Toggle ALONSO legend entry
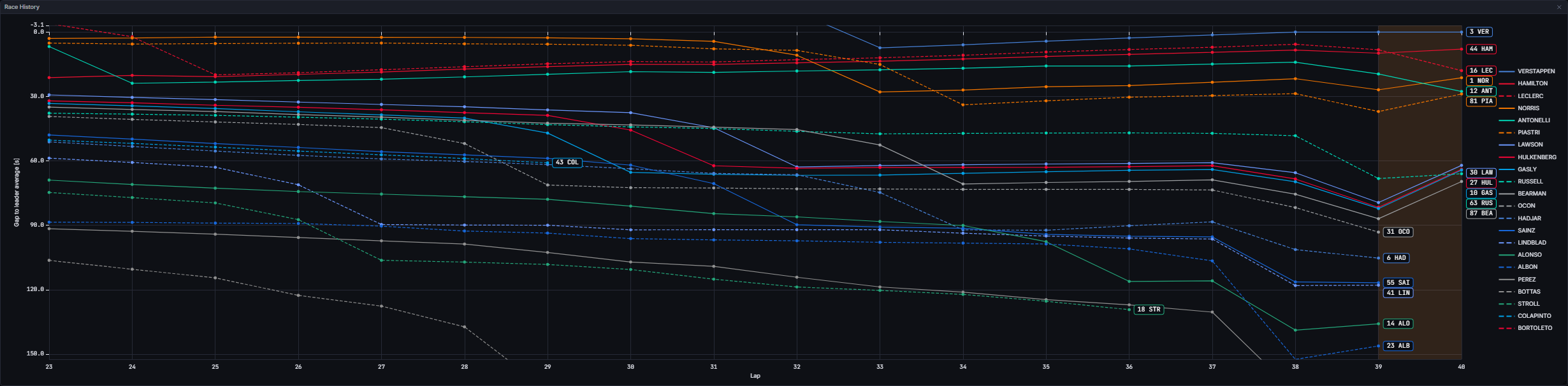Viewport: 1568px width, 386px height. [1521, 255]
